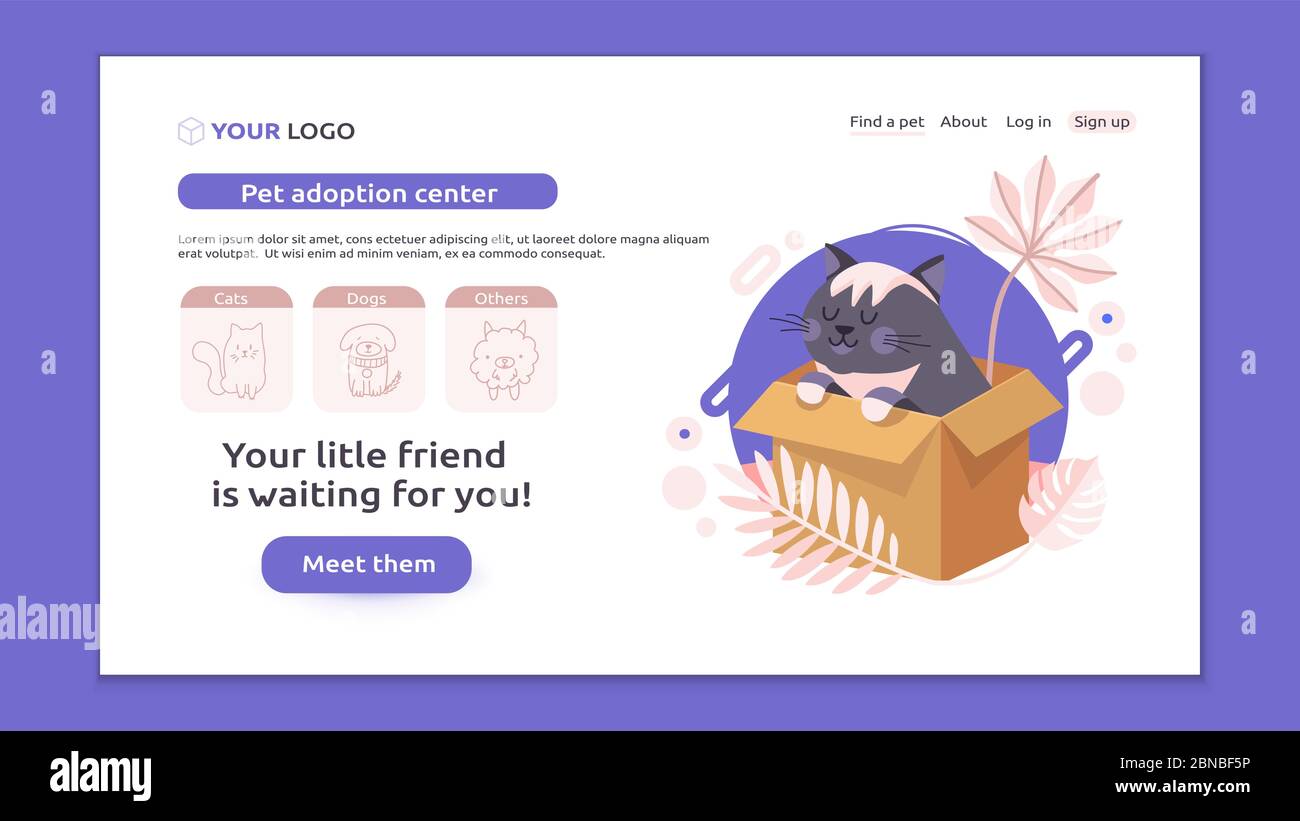
Task: Click the headline Your litle friend text
Action: pos(364,455)
